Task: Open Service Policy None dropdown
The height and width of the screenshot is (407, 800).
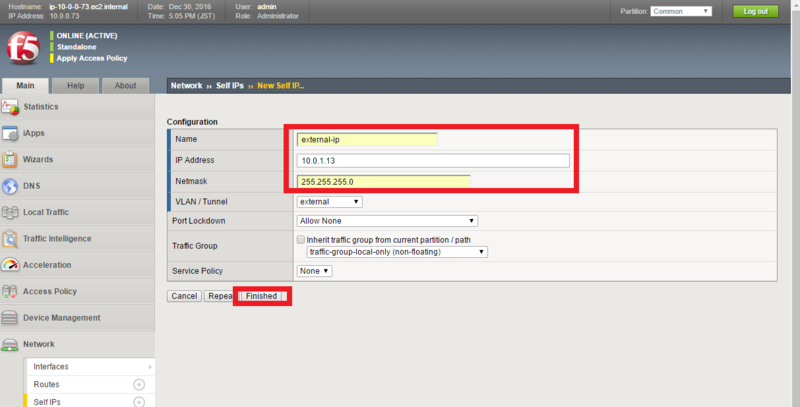Action: (314, 271)
